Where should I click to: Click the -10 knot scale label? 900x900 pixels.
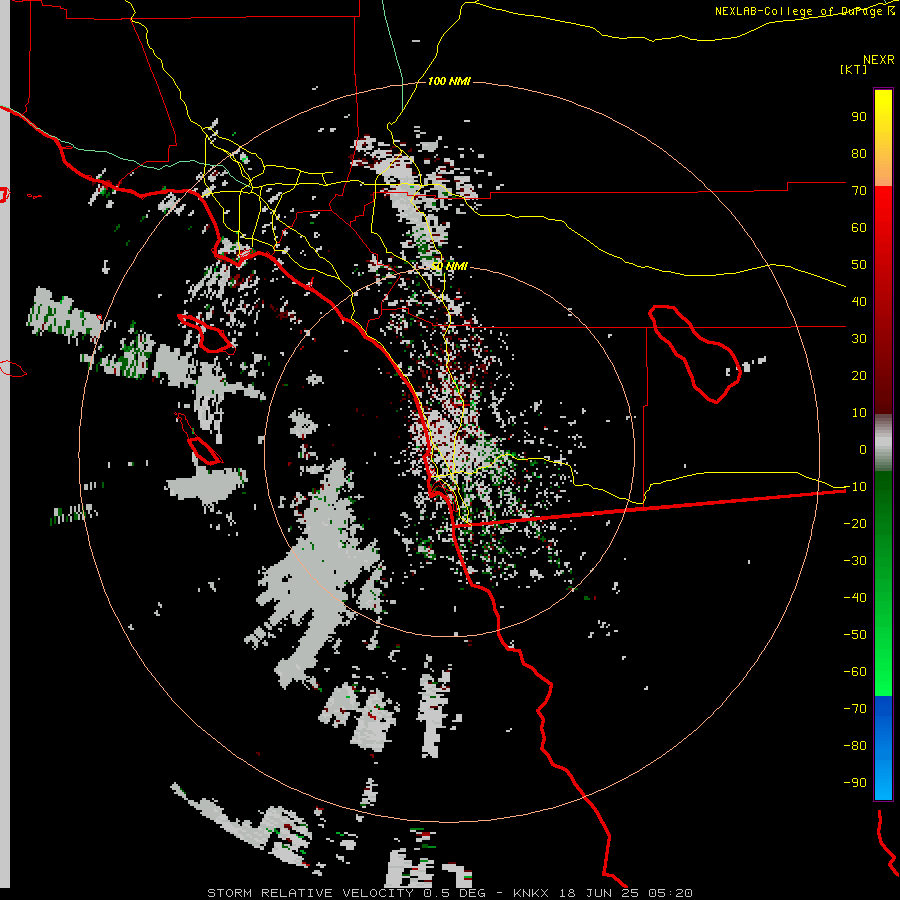tap(855, 487)
